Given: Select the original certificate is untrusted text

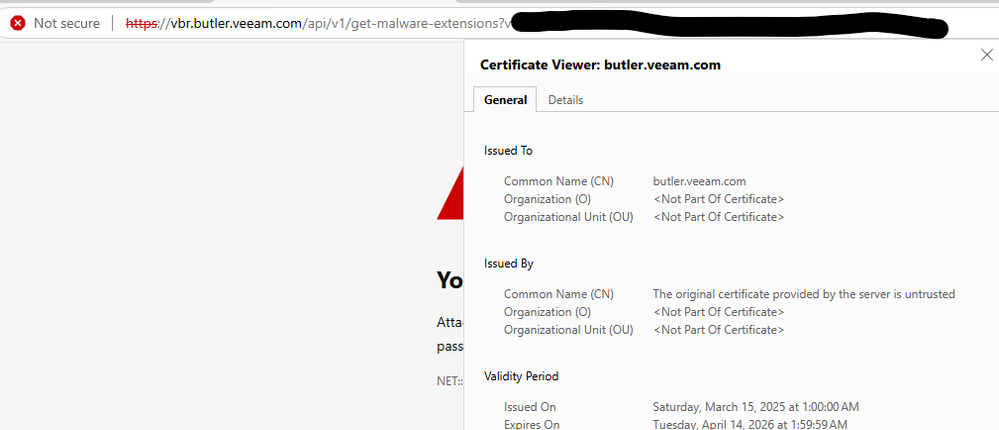Looking at the screenshot, I should coord(804,294).
